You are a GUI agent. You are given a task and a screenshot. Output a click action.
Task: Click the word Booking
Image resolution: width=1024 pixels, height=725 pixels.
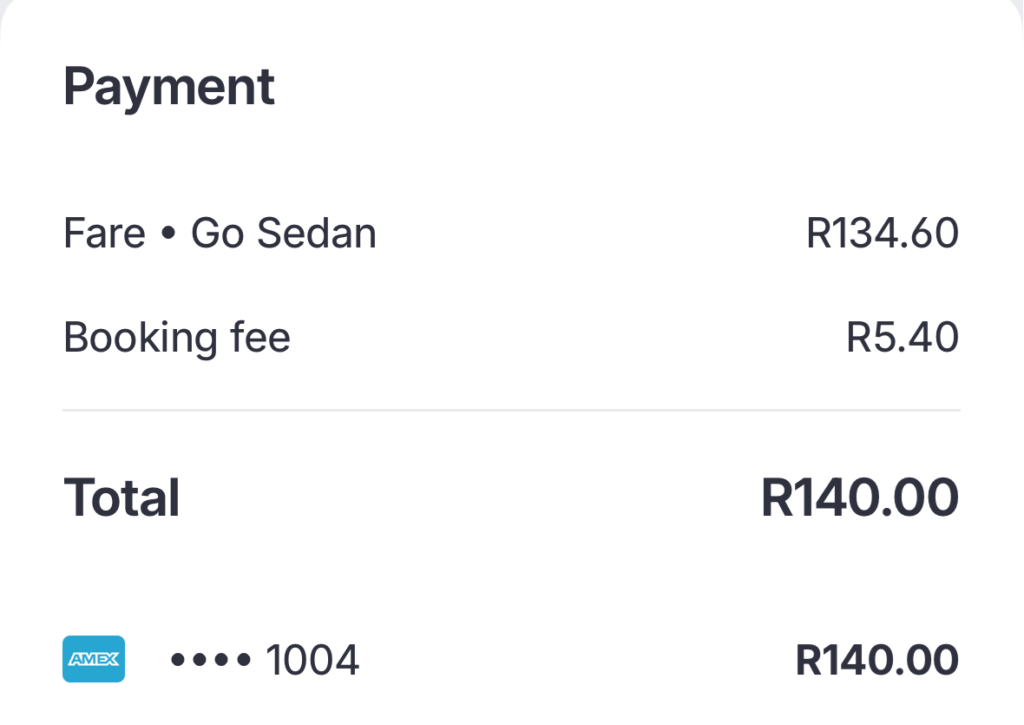click(x=140, y=338)
